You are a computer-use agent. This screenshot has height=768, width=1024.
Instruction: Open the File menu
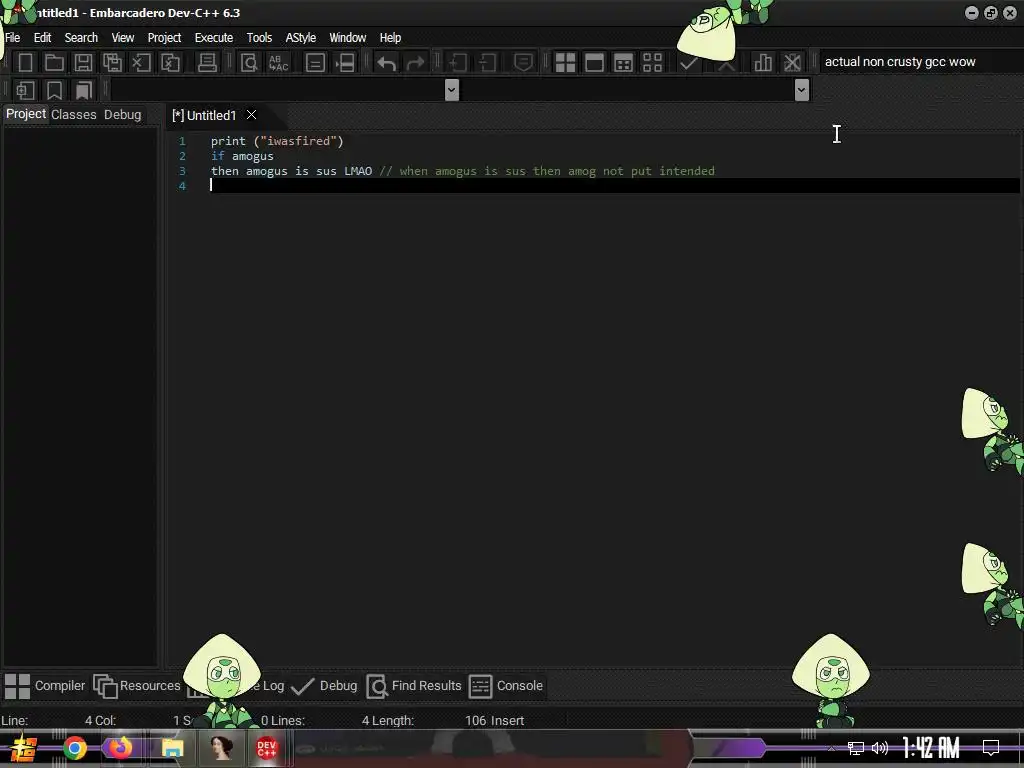coord(12,38)
